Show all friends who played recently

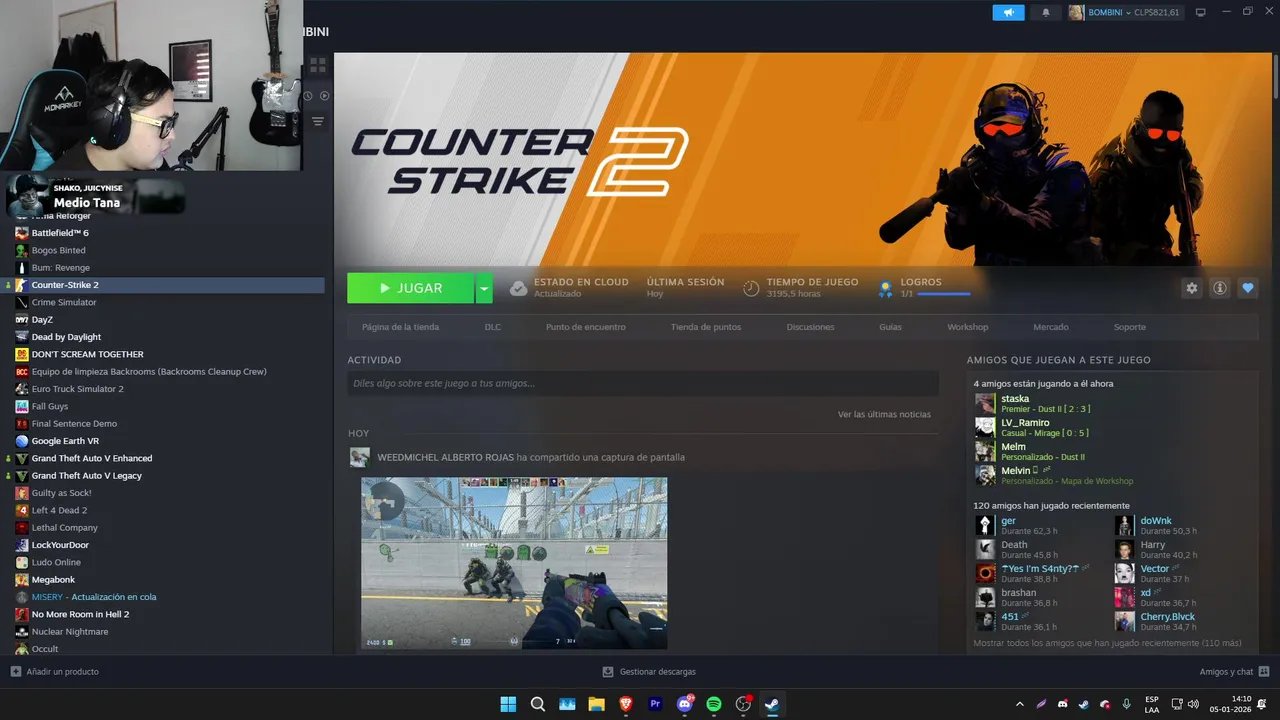point(1107,643)
